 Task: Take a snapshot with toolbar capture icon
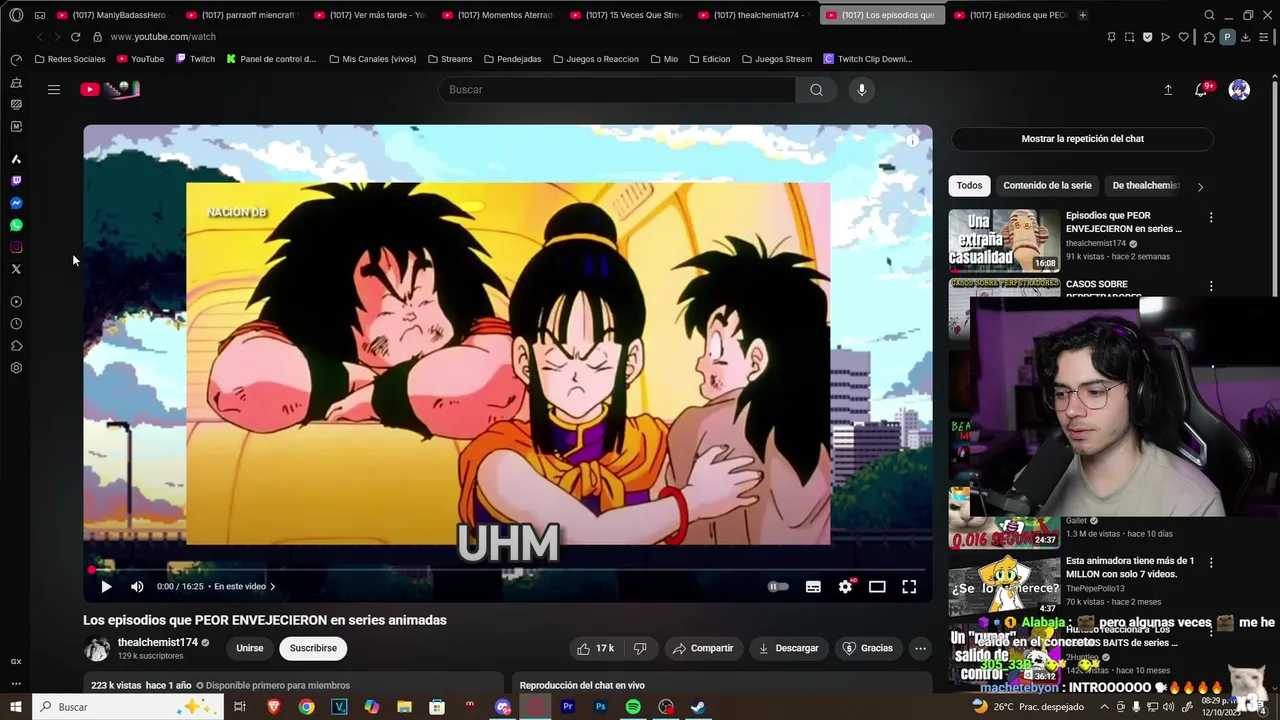point(1129,37)
